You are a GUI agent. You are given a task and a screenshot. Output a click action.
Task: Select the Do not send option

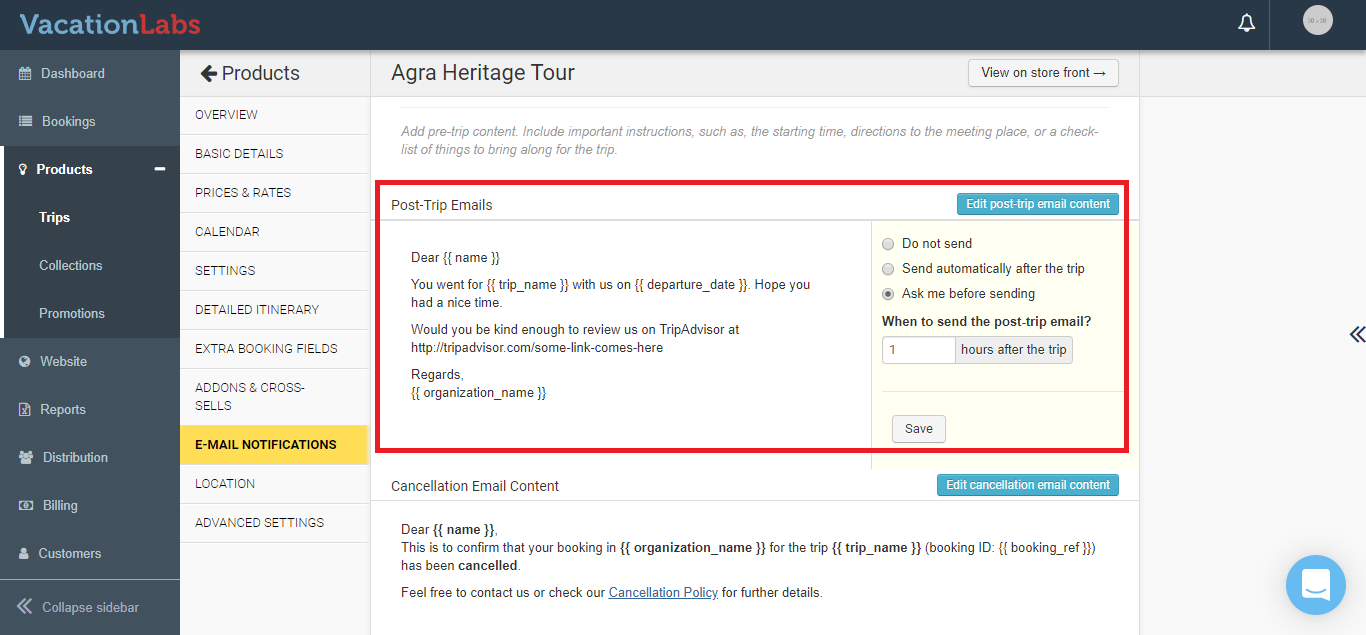point(888,244)
